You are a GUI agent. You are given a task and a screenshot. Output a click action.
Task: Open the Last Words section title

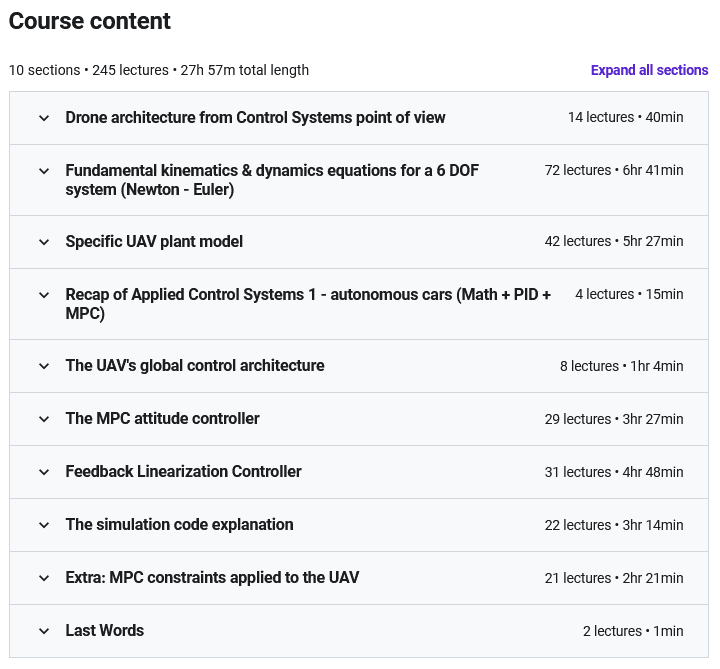(x=105, y=630)
